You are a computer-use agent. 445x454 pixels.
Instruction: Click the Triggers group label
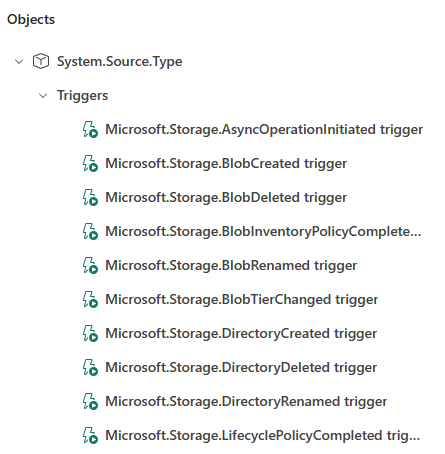coord(82,96)
